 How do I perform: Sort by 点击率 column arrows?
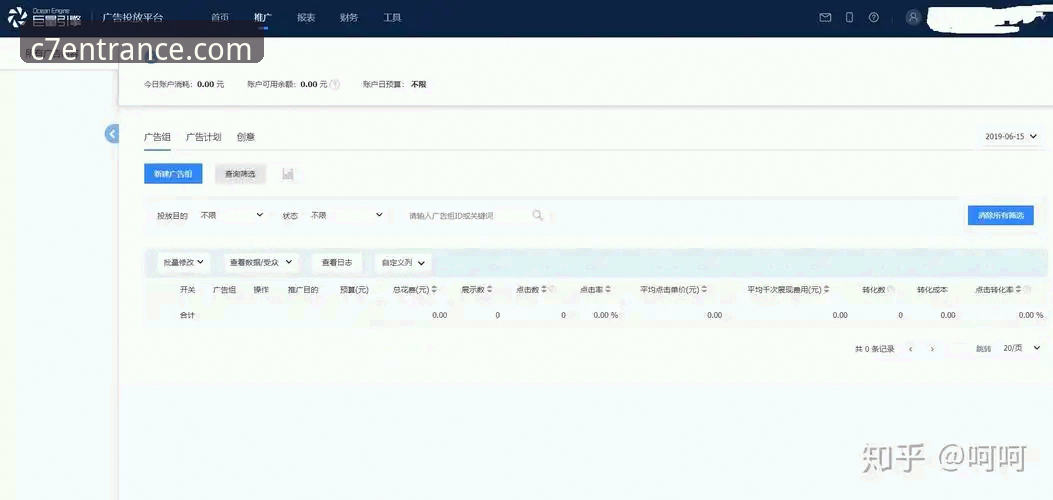point(608,290)
